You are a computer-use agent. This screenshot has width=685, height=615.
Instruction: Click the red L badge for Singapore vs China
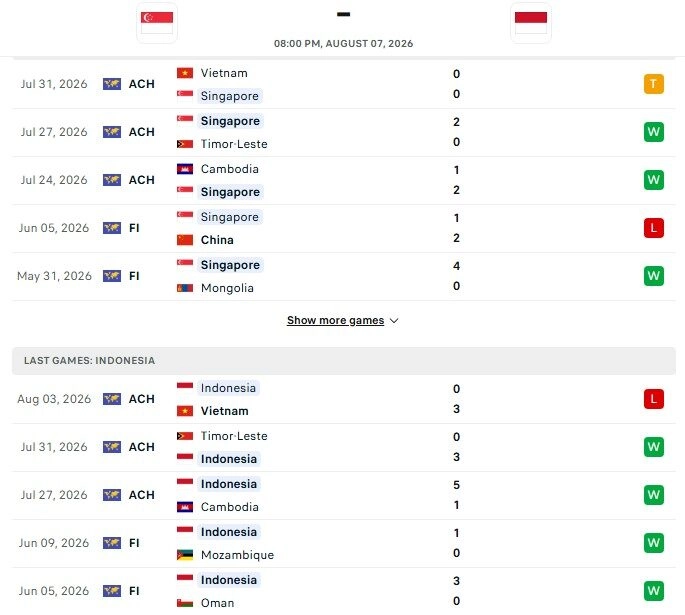[654, 228]
